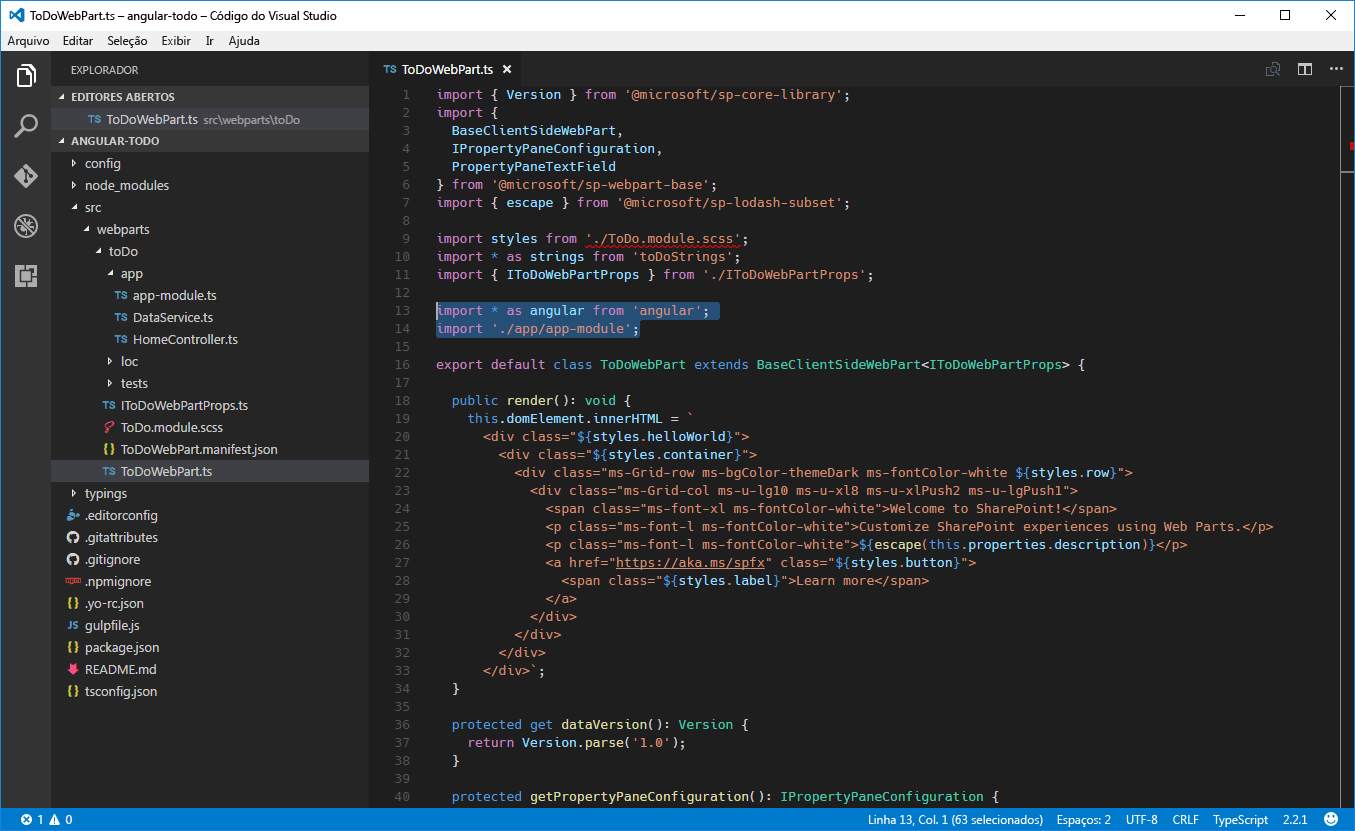
Task: Open ToDoWebPart.manifest.json in the file tree
Action: click(210, 449)
